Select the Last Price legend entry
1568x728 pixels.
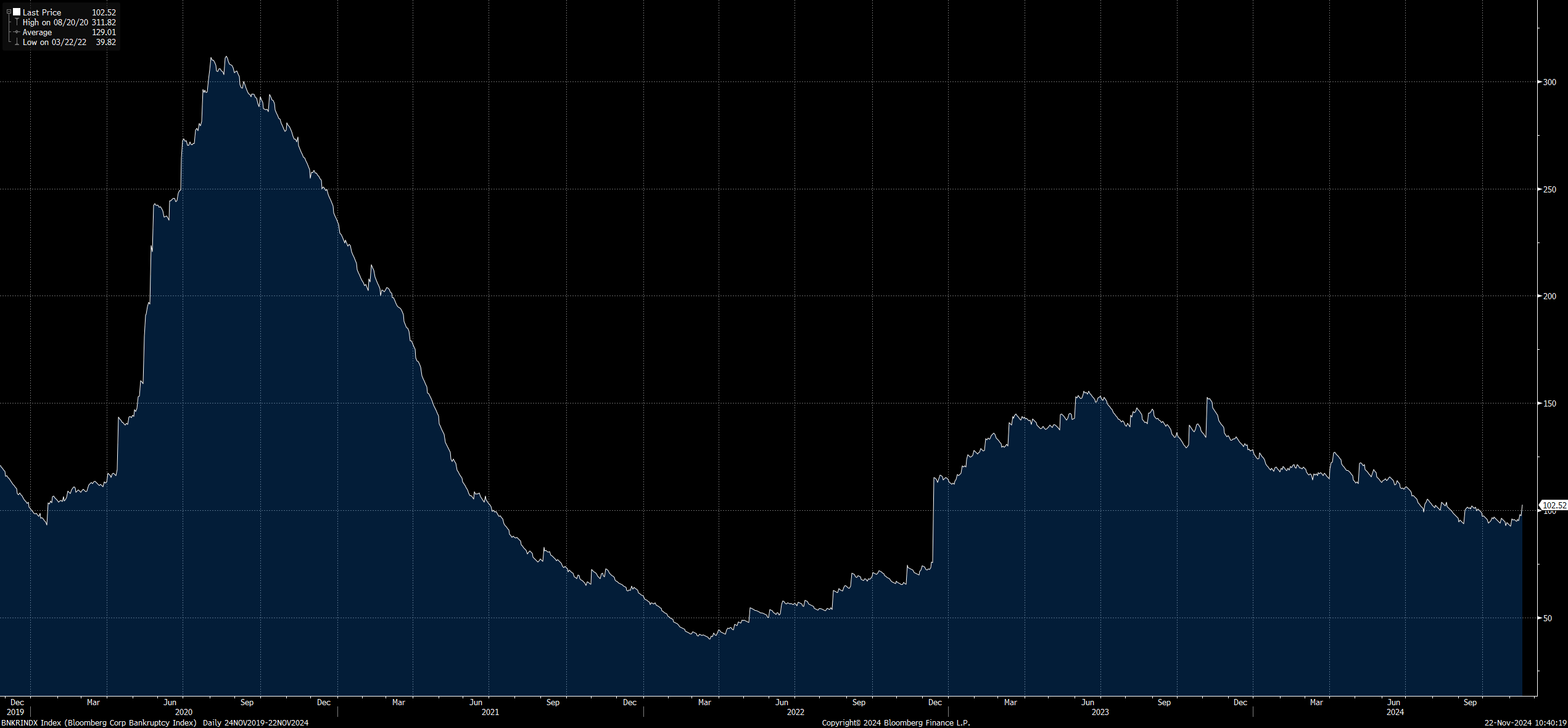click(x=42, y=12)
